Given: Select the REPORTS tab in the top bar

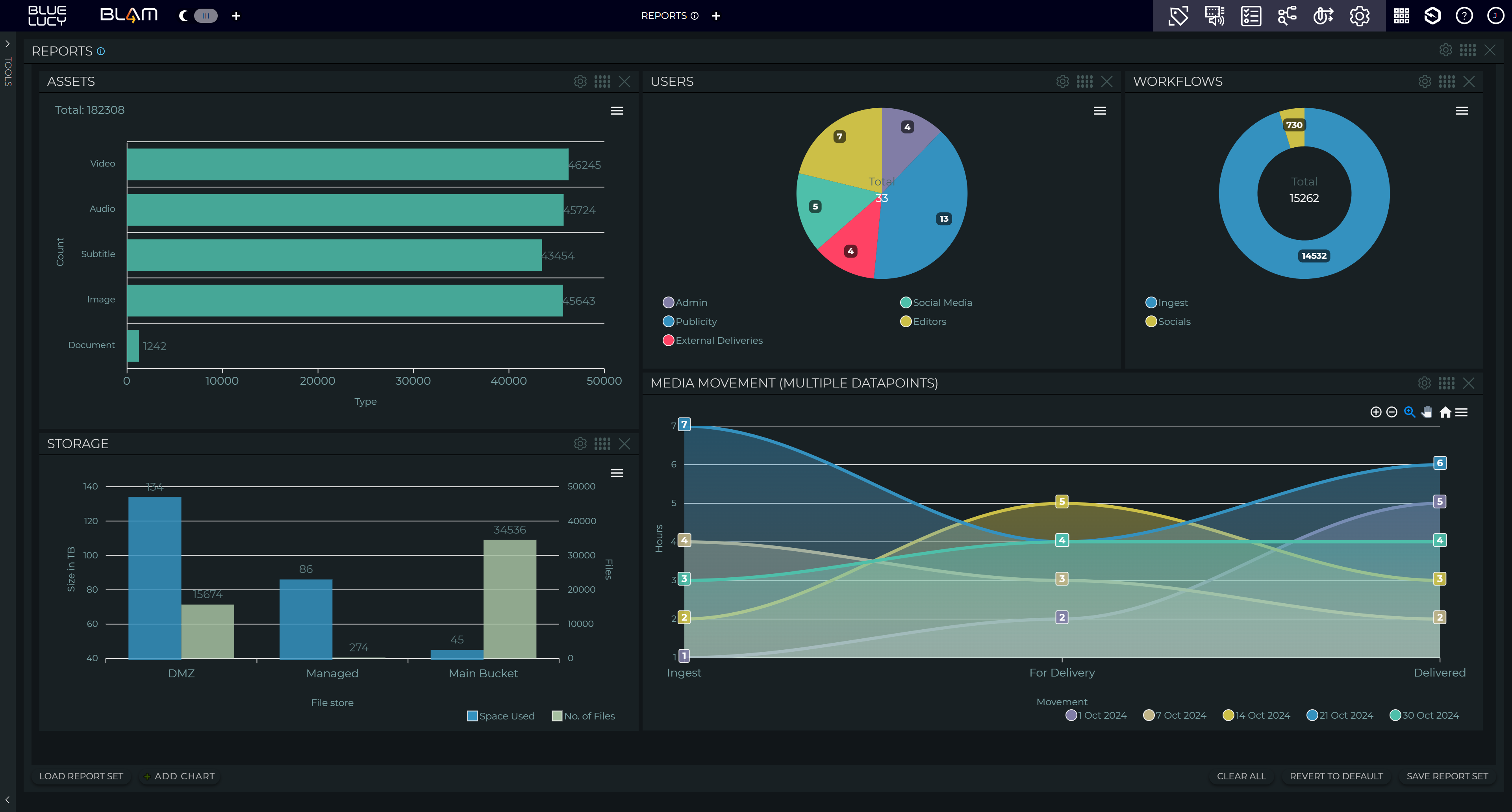Looking at the screenshot, I should [664, 15].
